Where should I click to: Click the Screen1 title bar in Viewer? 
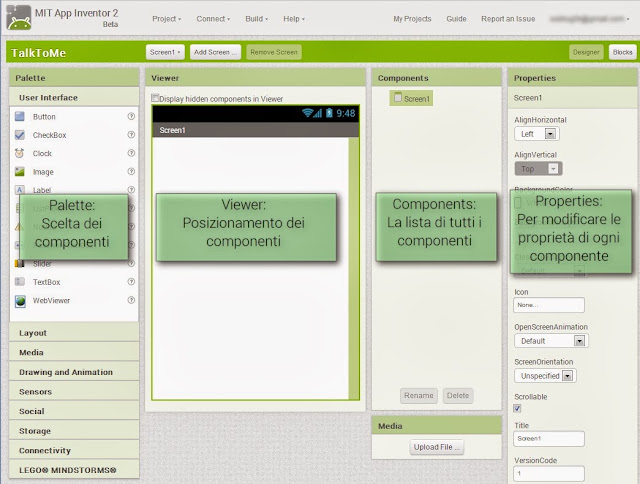point(256,130)
